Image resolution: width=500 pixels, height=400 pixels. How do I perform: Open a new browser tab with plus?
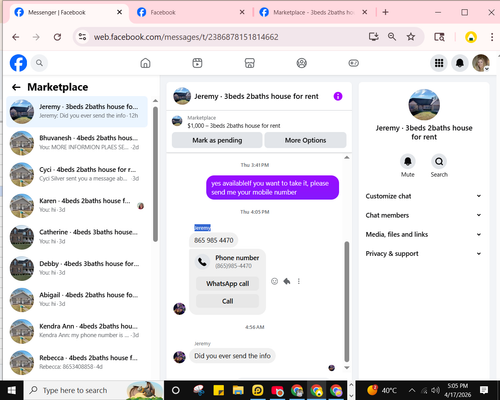click(385, 12)
